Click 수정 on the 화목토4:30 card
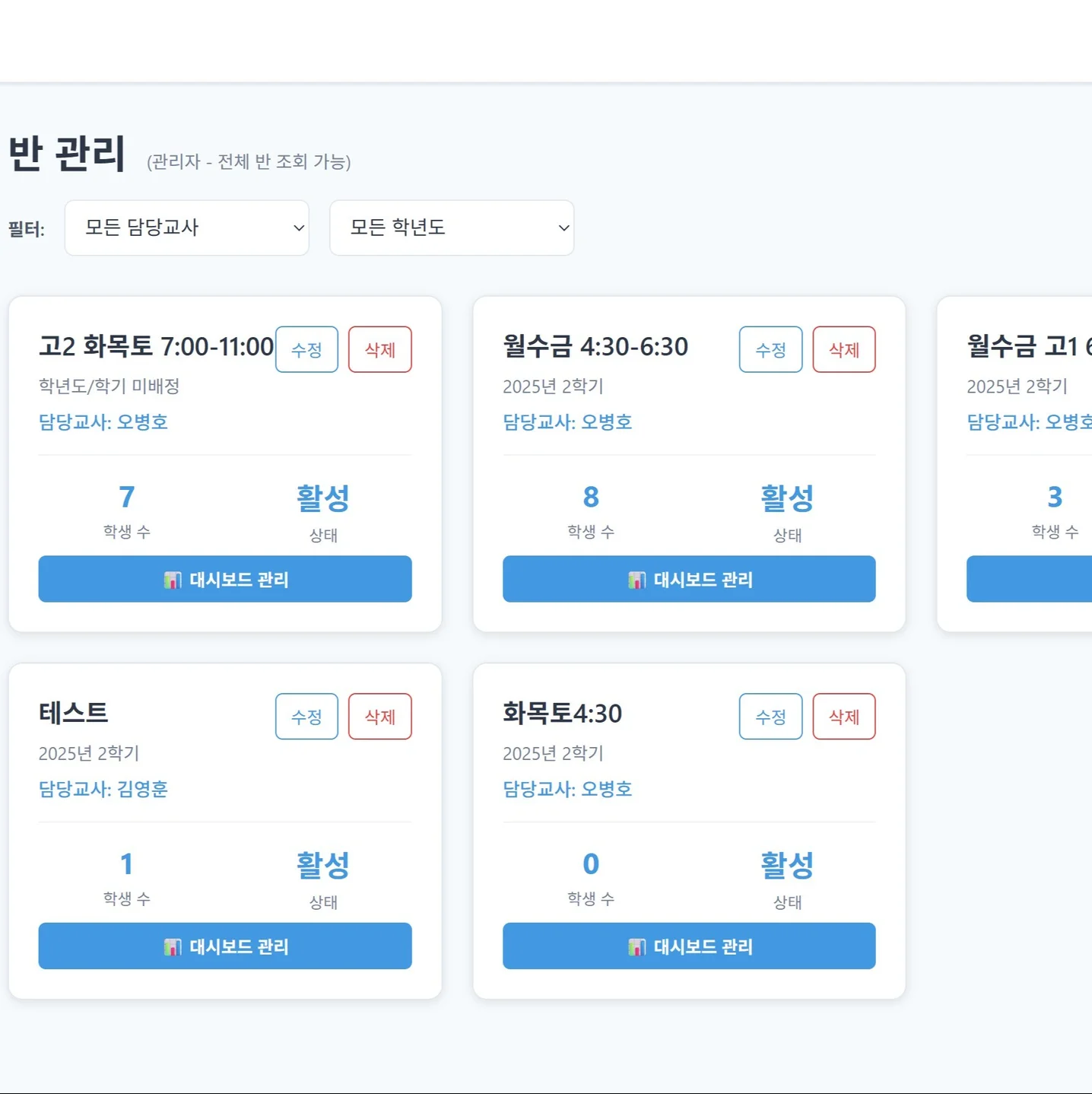Image resolution: width=1092 pixels, height=1094 pixels. tap(770, 717)
